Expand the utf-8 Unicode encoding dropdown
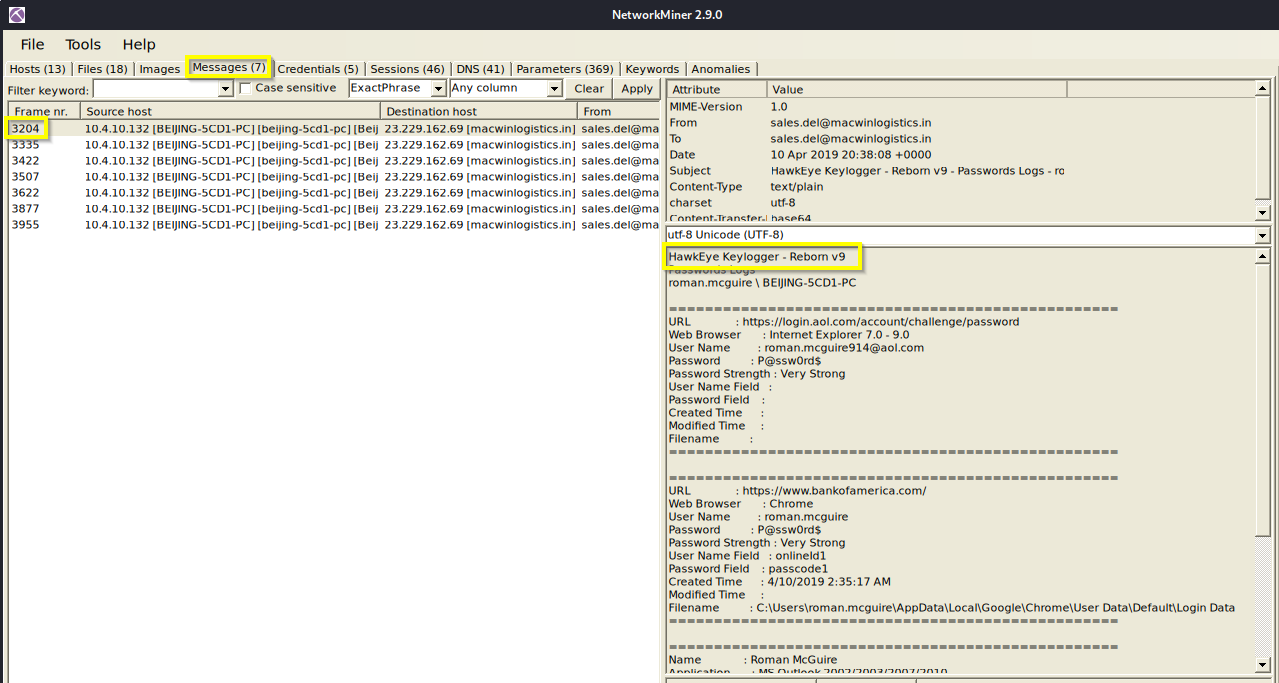Screen dimensions: 1279x683 point(1262,235)
